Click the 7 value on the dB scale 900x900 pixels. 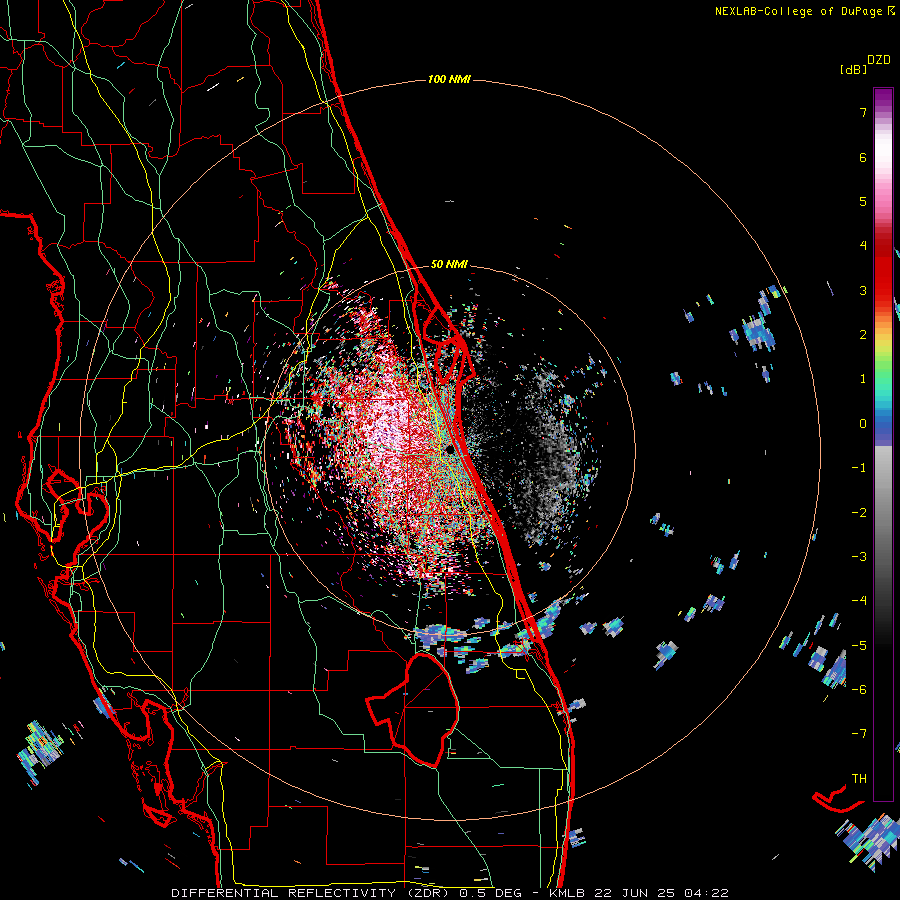863,112
